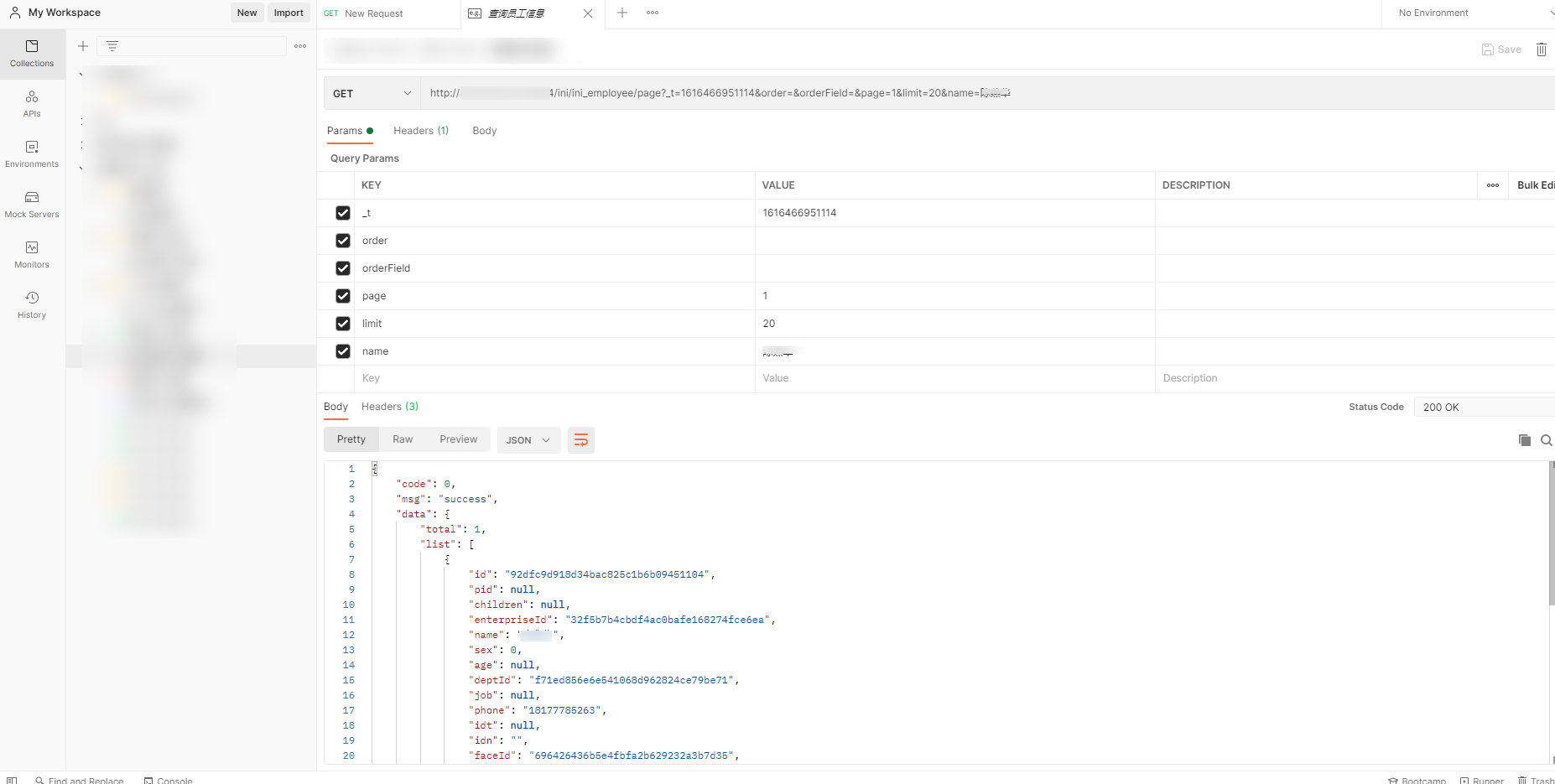The width and height of the screenshot is (1555, 784).
Task: Open the Mock Servers section
Action: click(x=32, y=205)
